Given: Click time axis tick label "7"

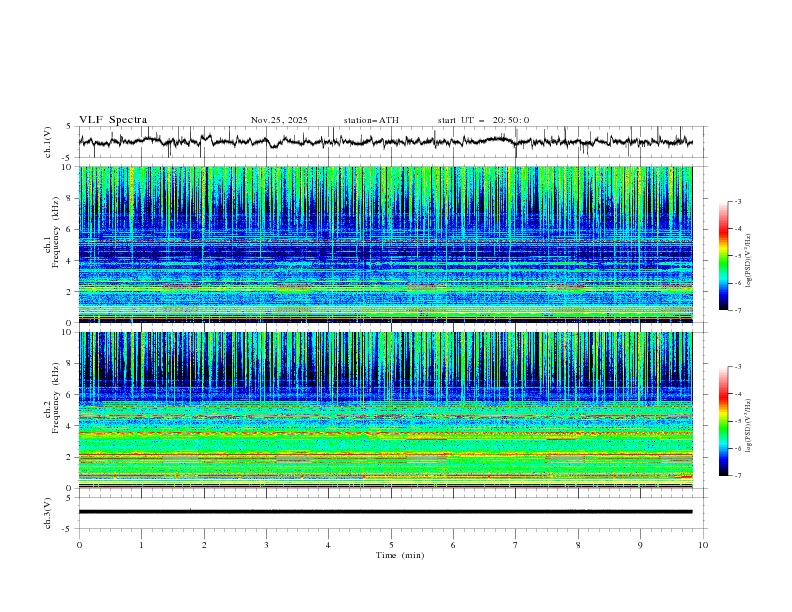Looking at the screenshot, I should 516,545.
